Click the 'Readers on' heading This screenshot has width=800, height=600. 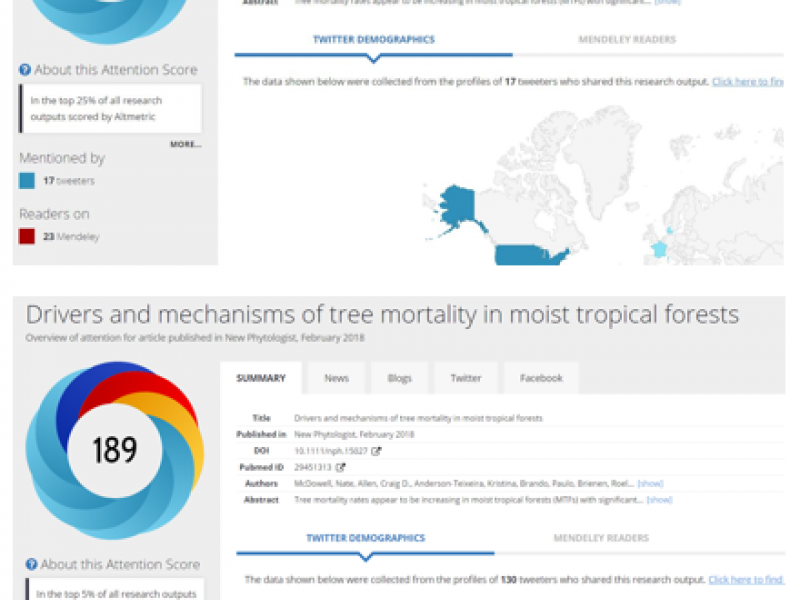(54, 214)
